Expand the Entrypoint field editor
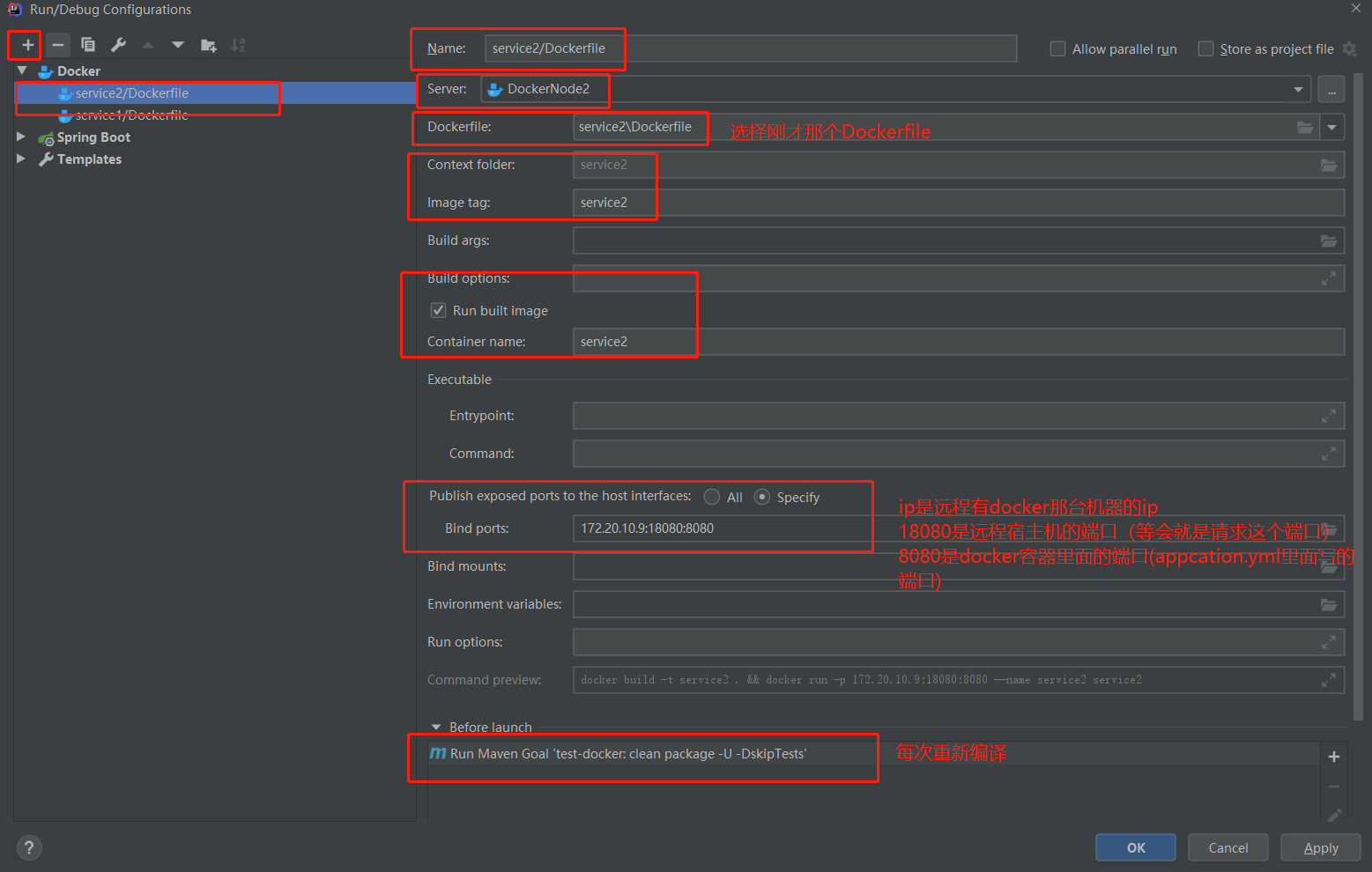Image resolution: width=1372 pixels, height=872 pixels. click(1329, 415)
